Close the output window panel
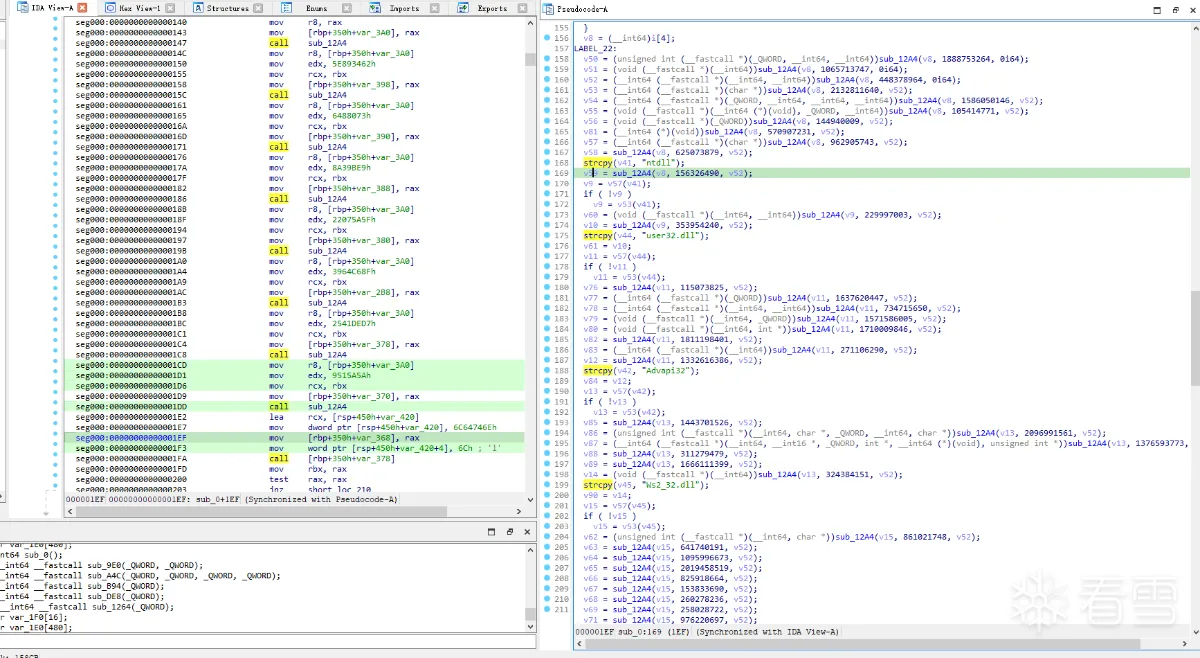This screenshot has width=1200, height=658. coord(527,531)
